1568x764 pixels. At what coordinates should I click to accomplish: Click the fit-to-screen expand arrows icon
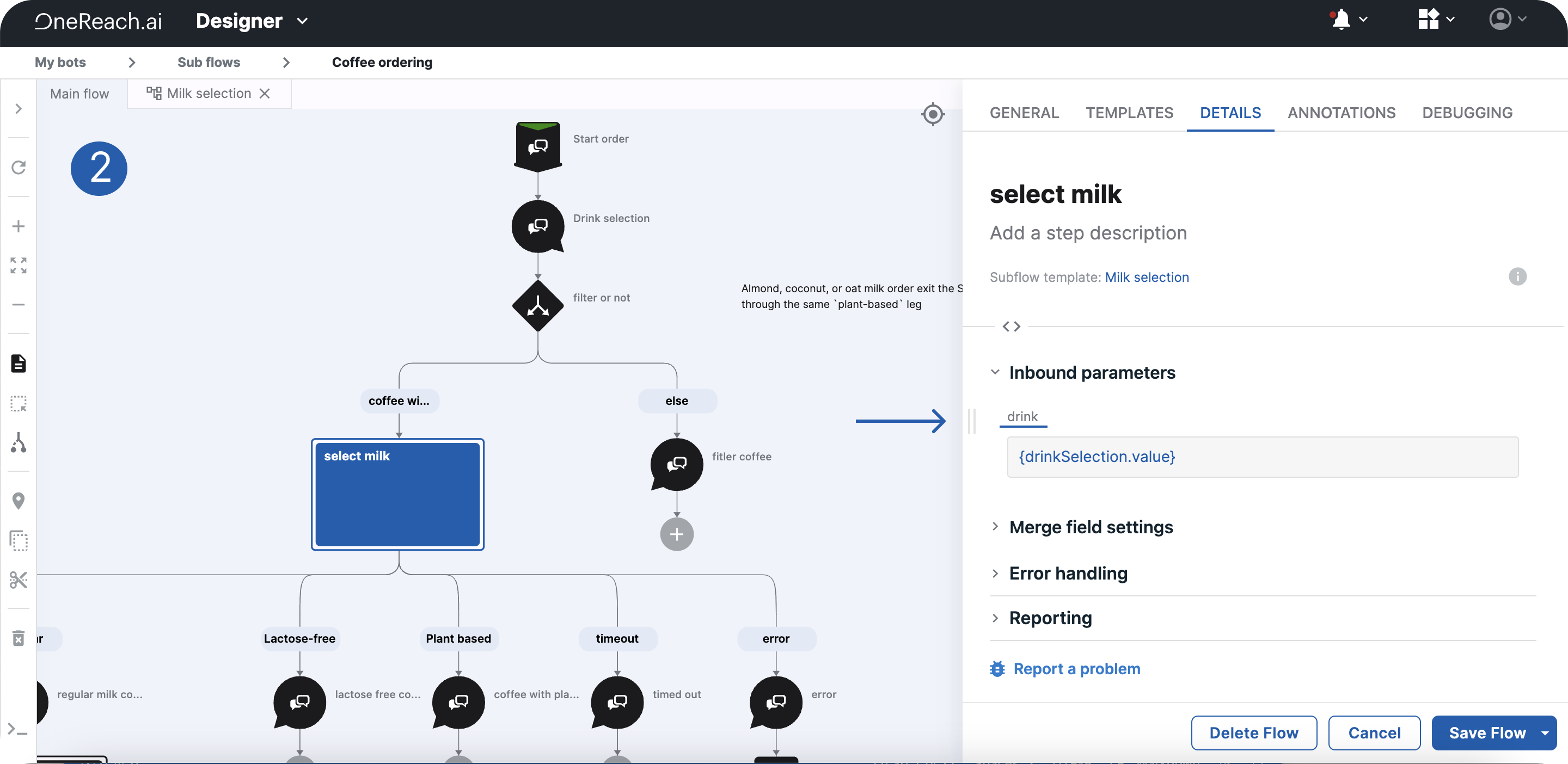(x=19, y=265)
